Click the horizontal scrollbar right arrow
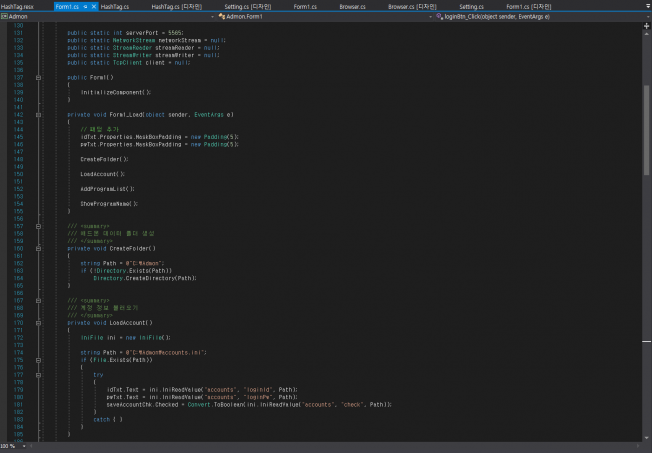The width and height of the screenshot is (652, 453). tap(639, 446)
